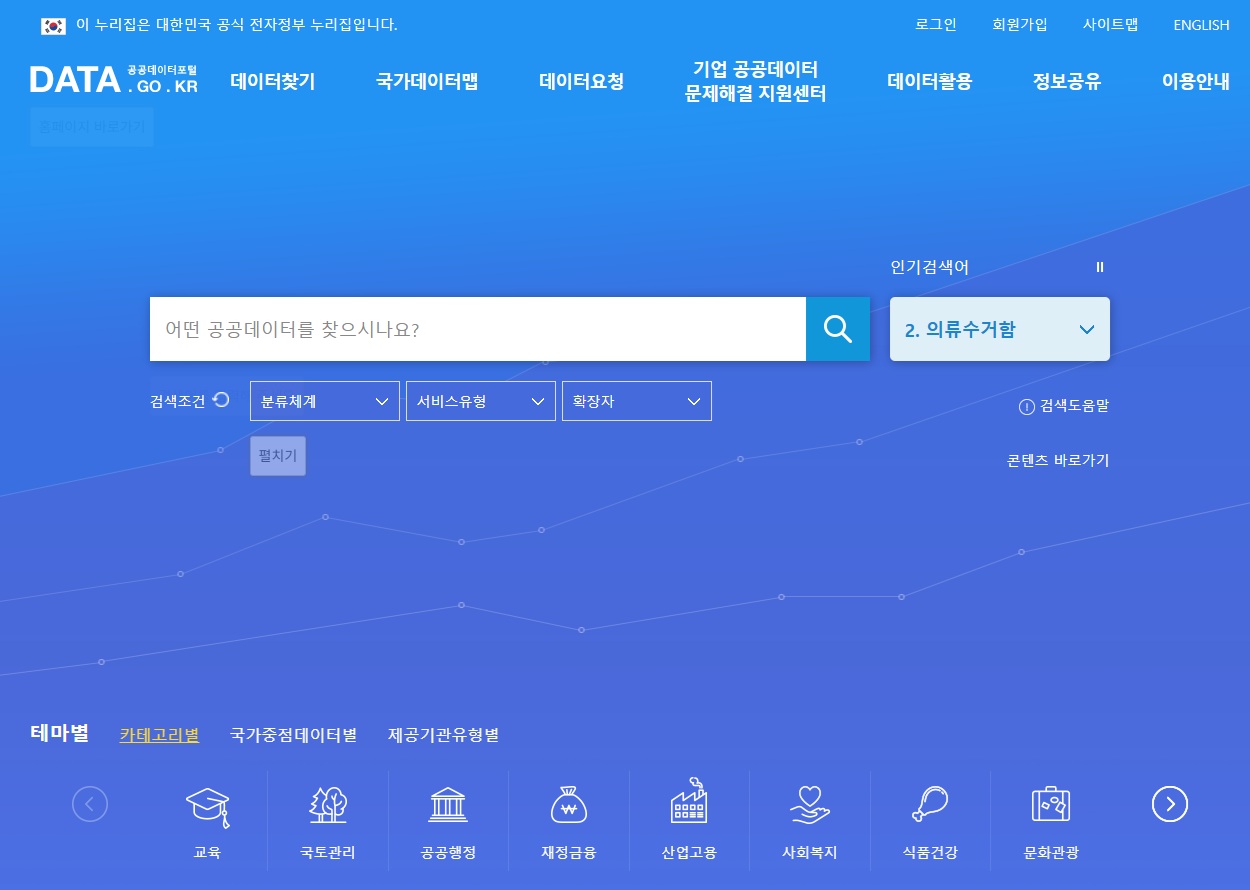
Task: Expand the 확장자 dropdown
Action: point(636,400)
